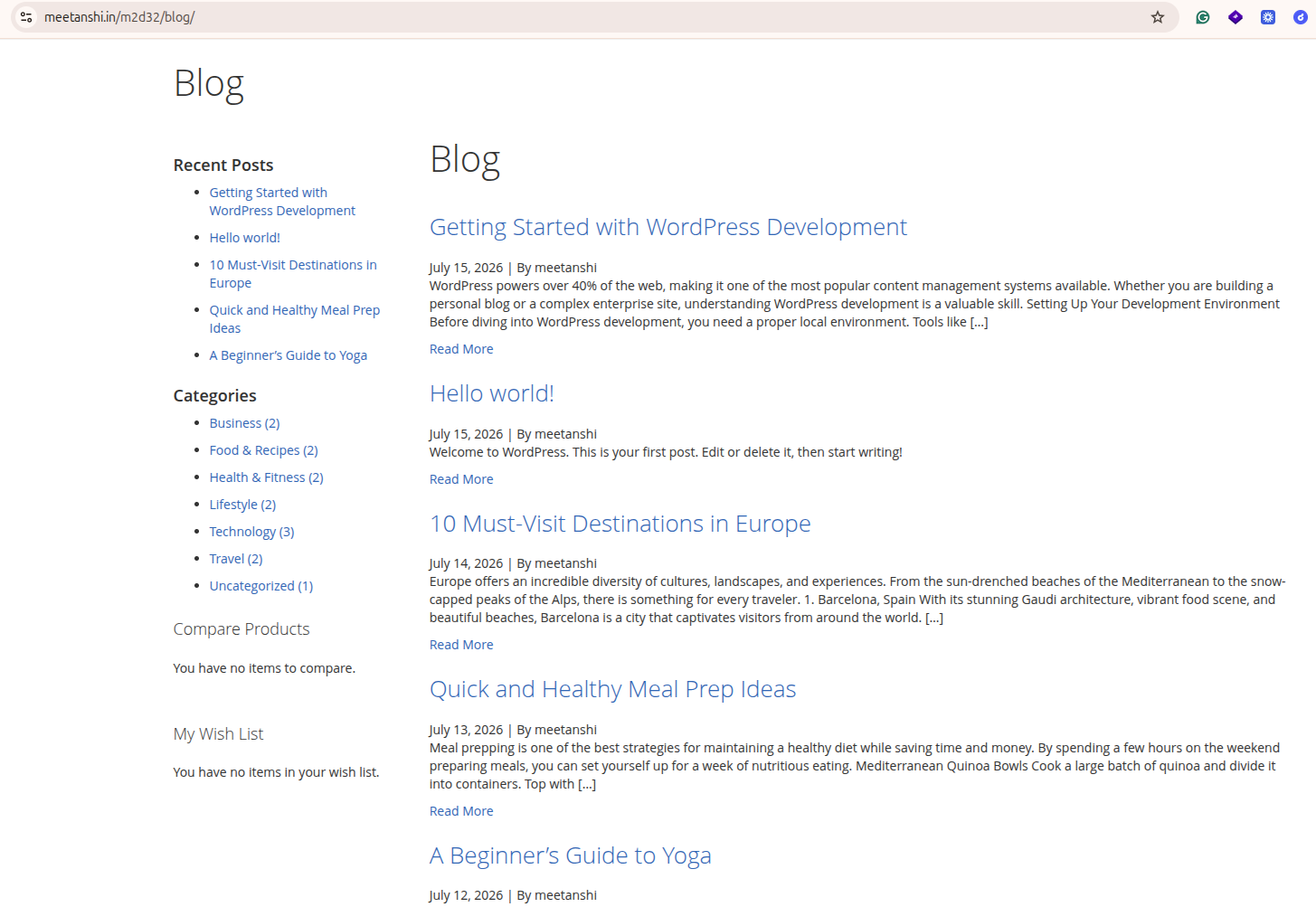Click the address bar URL meetanshi.in/m2d32/blog/
The height and width of the screenshot is (907, 1316).
(119, 17)
